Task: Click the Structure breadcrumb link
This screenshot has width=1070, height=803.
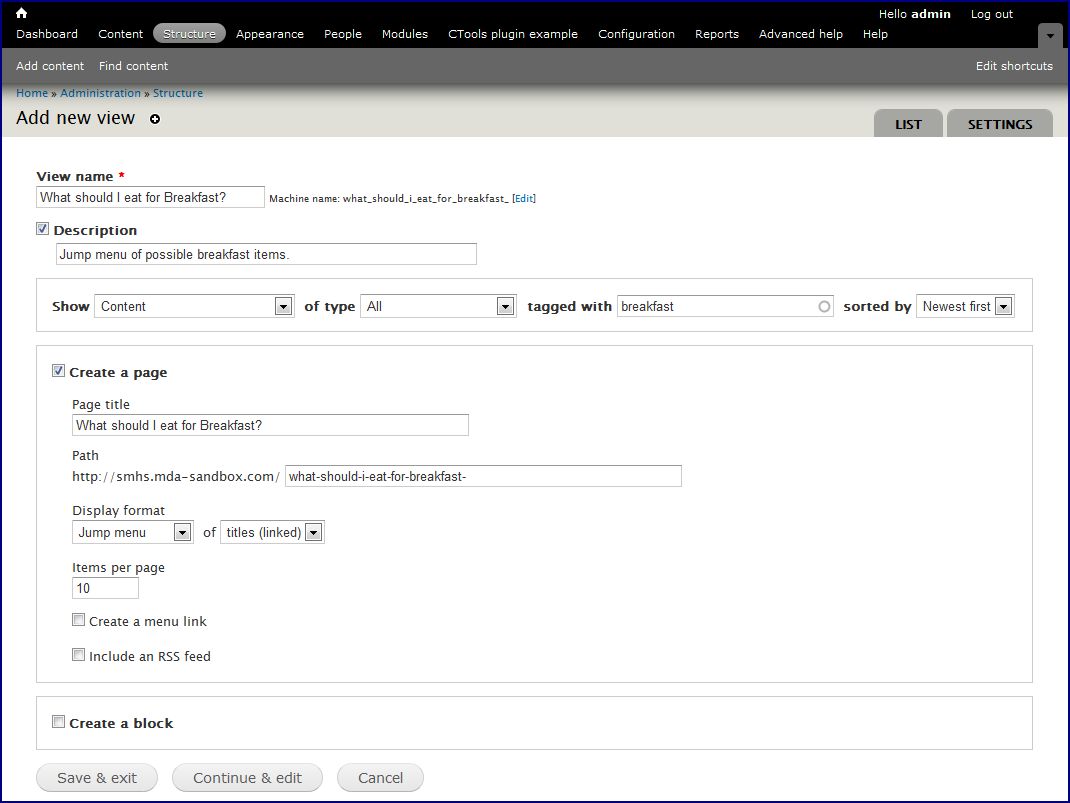Action: click(177, 93)
